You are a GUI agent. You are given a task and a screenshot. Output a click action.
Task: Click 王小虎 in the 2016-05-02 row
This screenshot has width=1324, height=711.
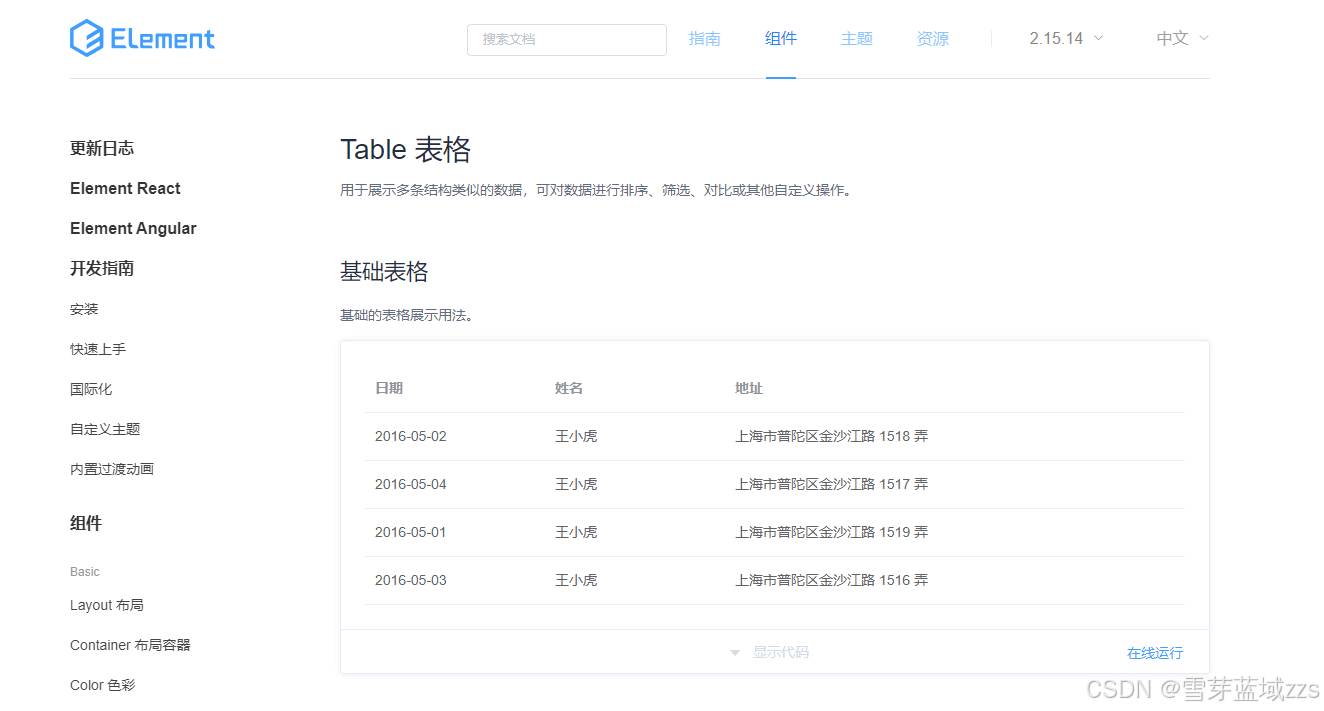576,436
